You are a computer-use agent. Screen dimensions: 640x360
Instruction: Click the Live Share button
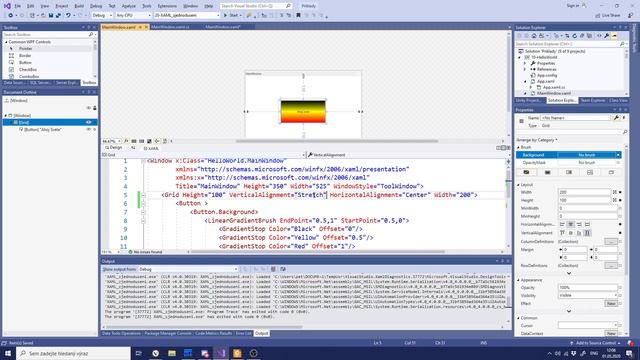pyautogui.click(x=608, y=15)
